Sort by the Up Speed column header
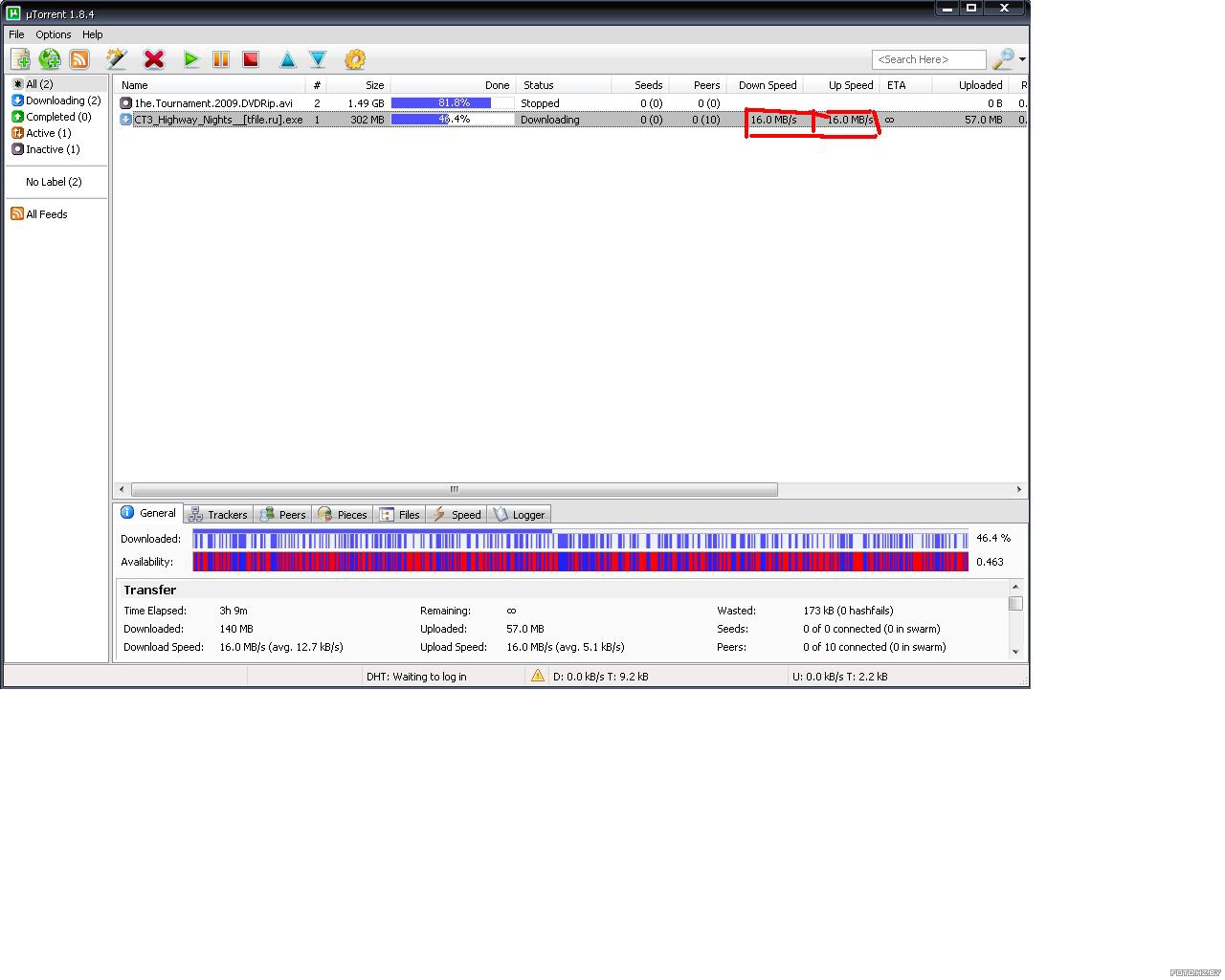 pos(840,85)
